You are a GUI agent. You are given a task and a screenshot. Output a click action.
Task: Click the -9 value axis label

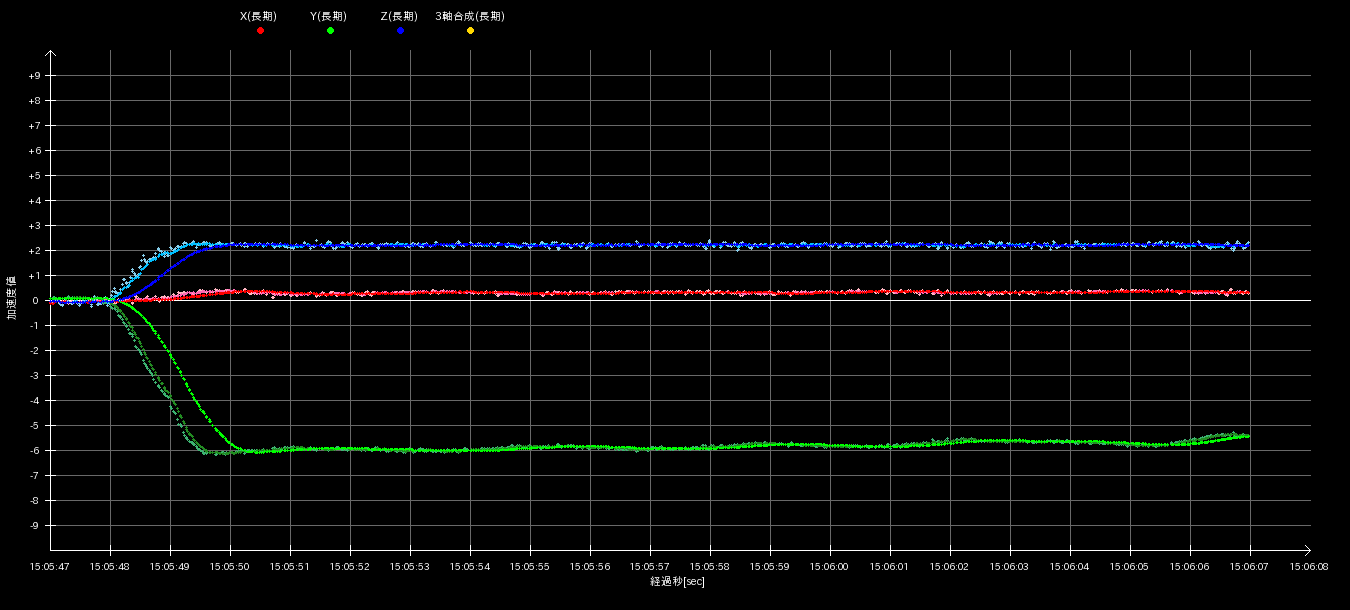click(x=35, y=526)
